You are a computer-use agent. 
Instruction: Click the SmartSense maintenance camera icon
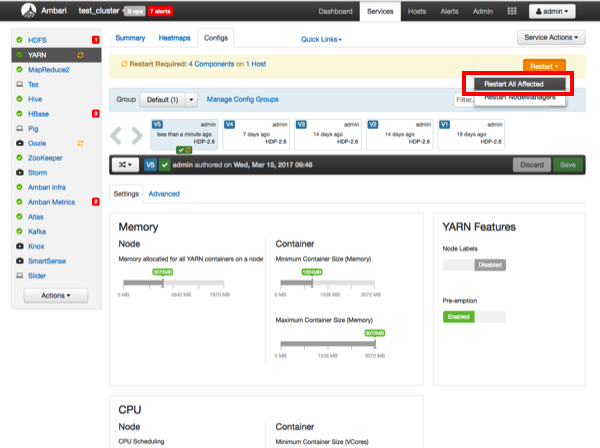click(20, 261)
